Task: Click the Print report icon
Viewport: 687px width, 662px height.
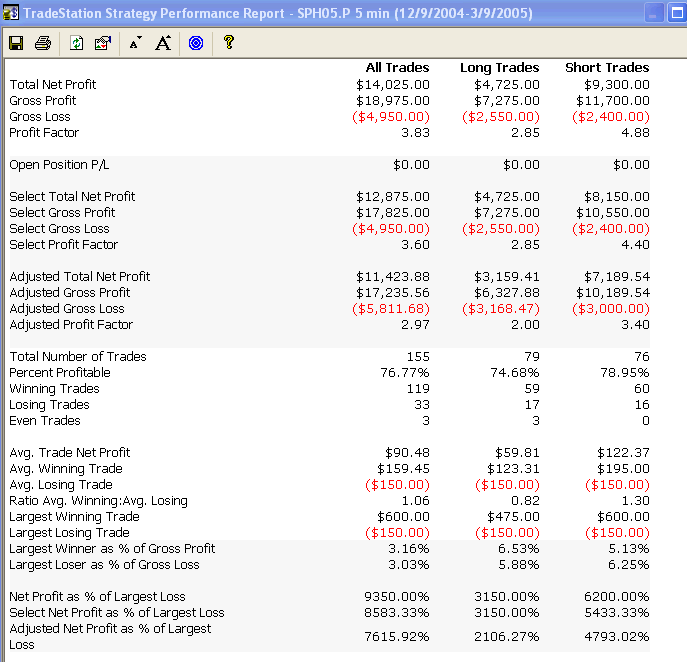Action: tap(43, 43)
